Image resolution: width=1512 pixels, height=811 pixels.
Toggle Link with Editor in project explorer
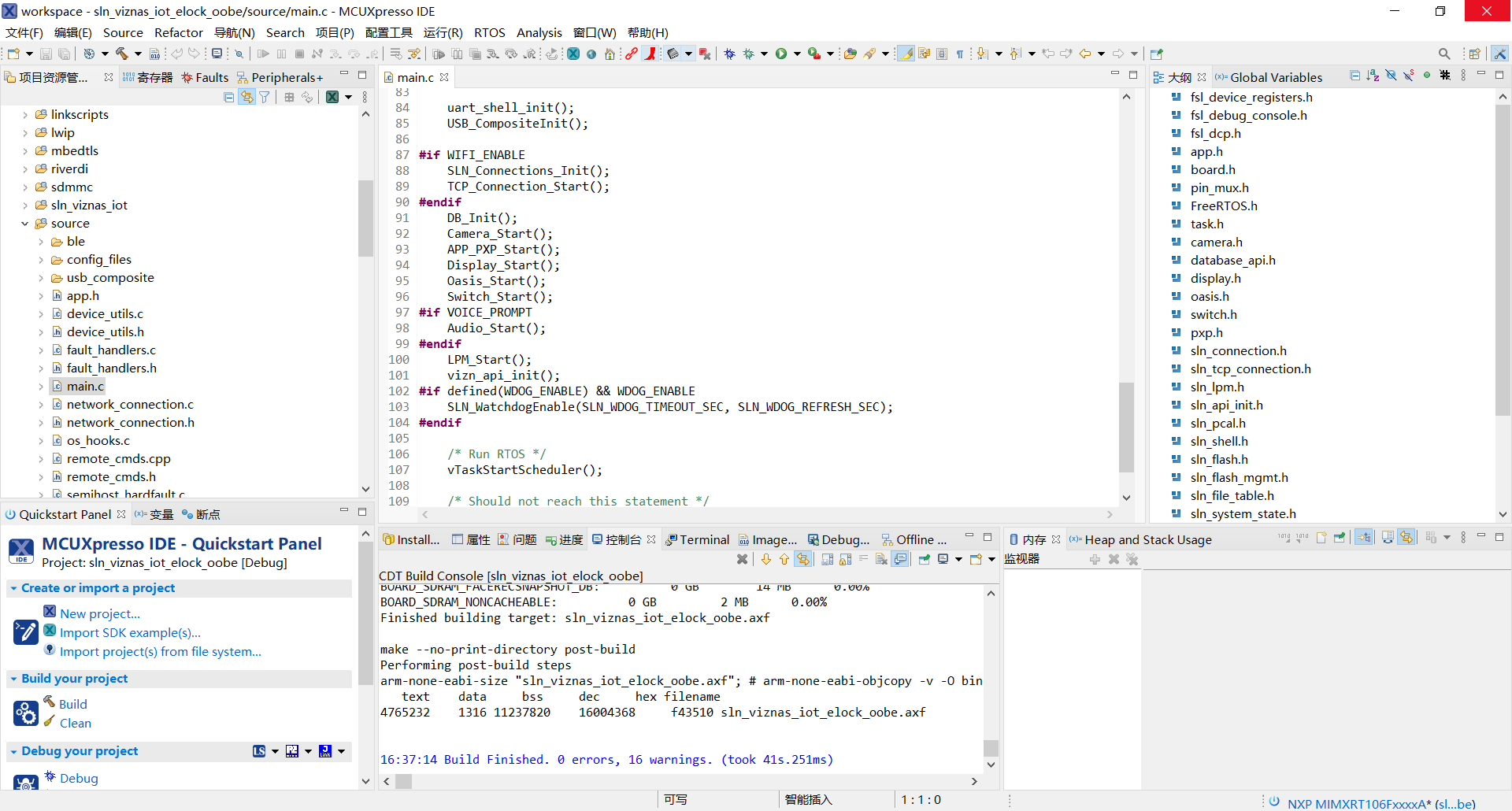coord(246,97)
